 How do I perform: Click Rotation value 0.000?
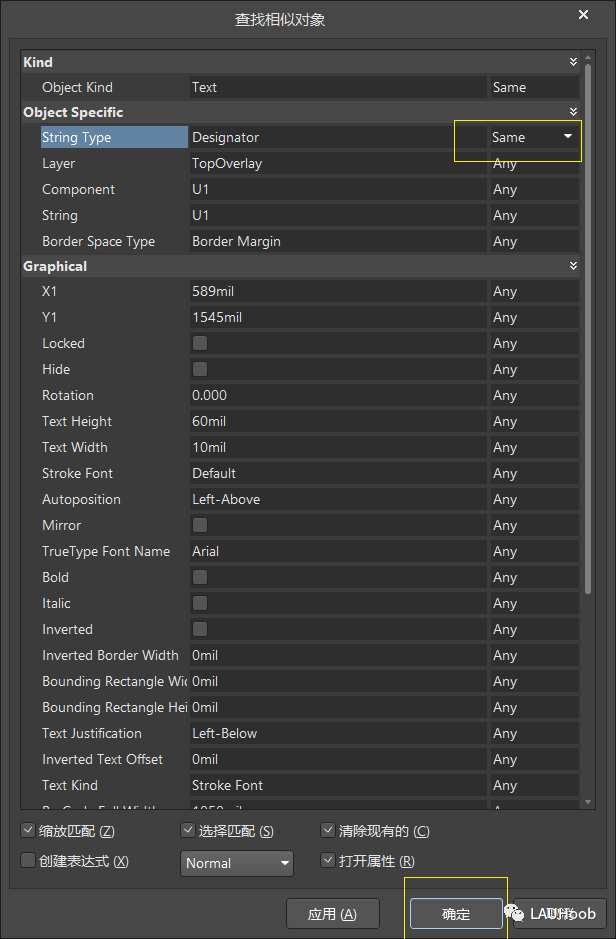tap(338, 395)
